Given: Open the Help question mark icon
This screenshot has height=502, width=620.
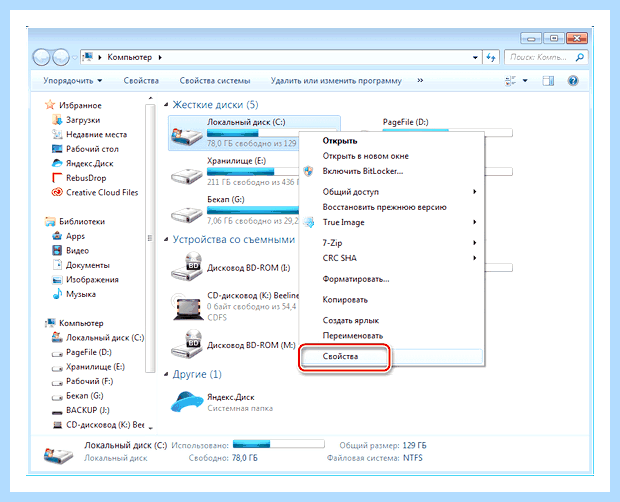Looking at the screenshot, I should (x=573, y=81).
